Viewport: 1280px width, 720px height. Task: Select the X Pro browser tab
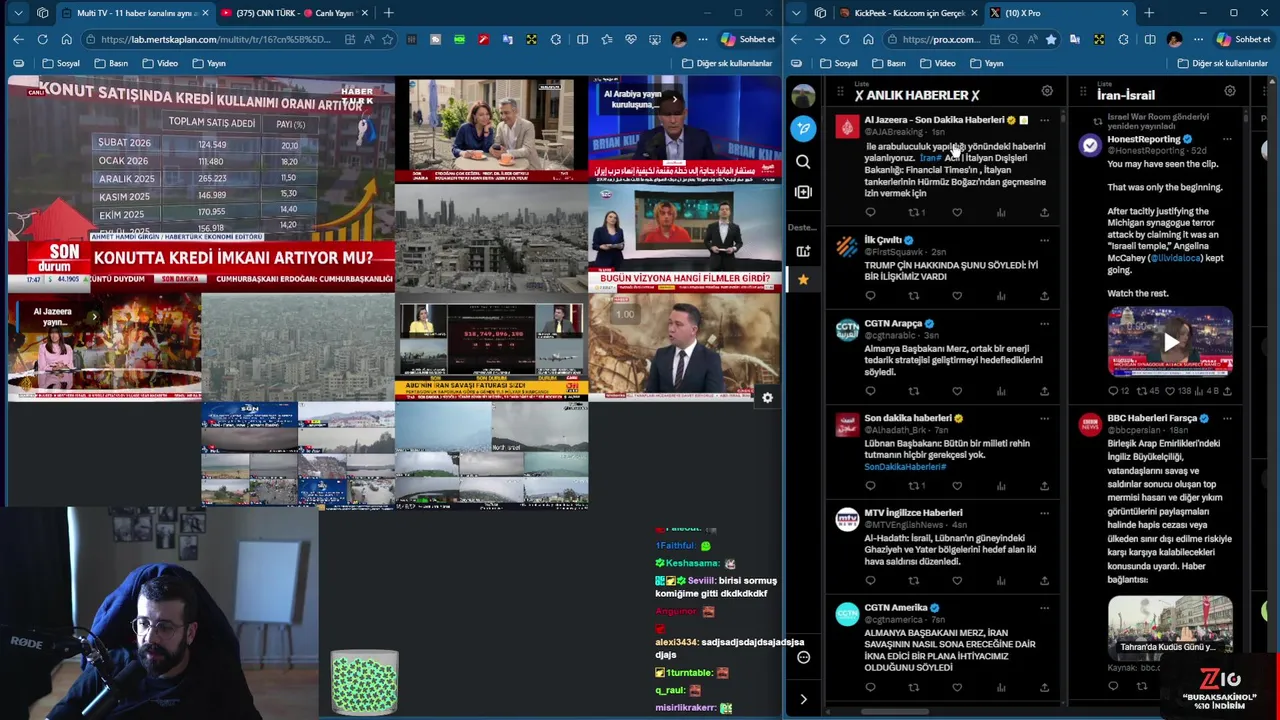coord(1058,13)
